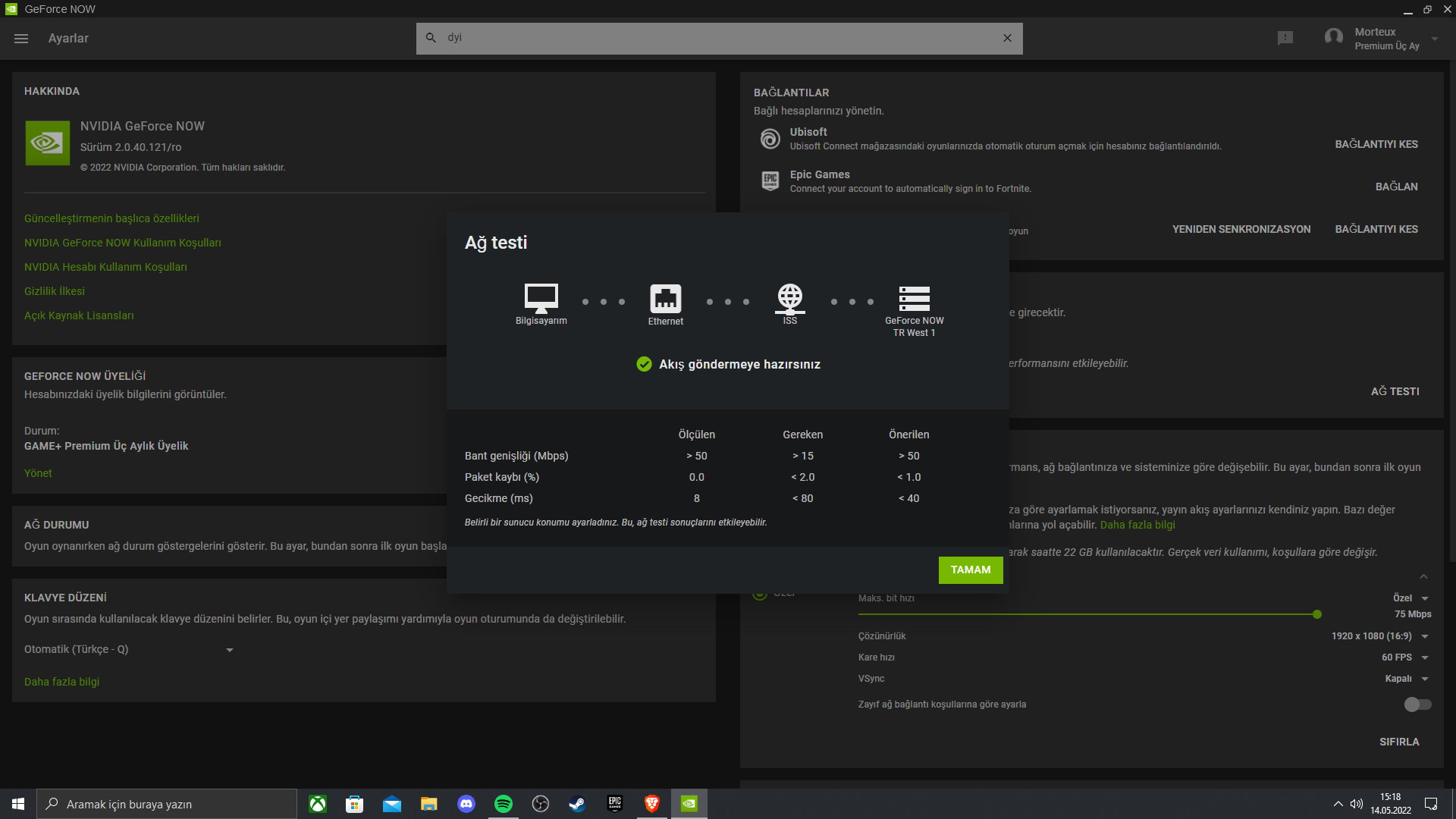
Task: Click the Ethernet icon in network test
Action: pyautogui.click(x=665, y=299)
